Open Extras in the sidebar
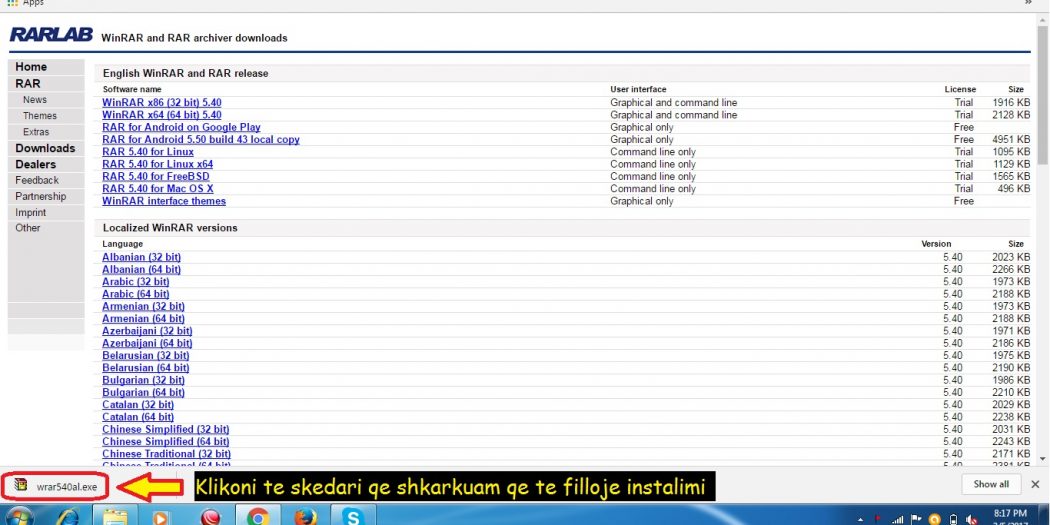The image size is (1050, 525). (35, 132)
